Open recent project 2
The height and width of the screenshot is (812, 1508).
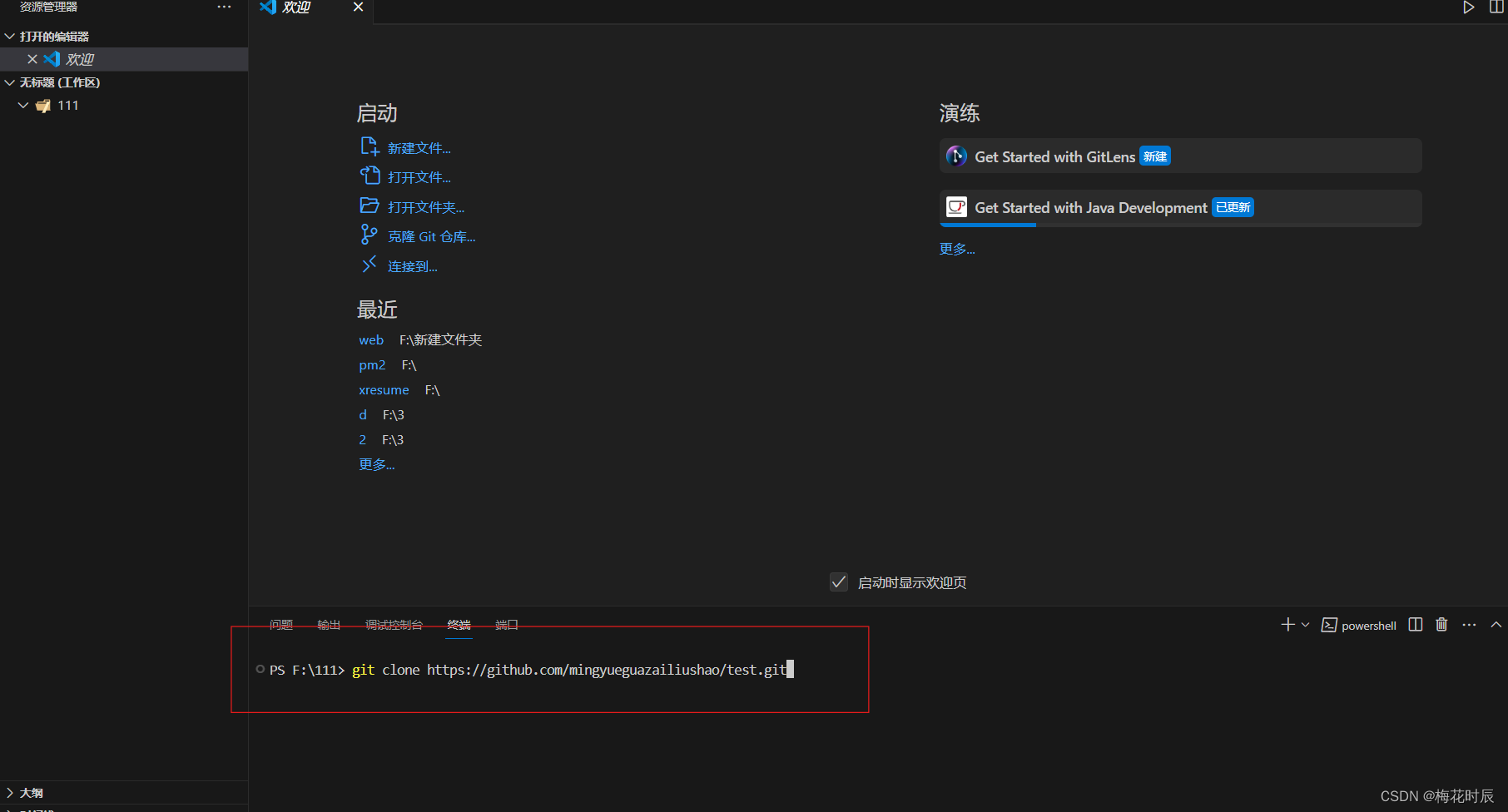tap(362, 439)
